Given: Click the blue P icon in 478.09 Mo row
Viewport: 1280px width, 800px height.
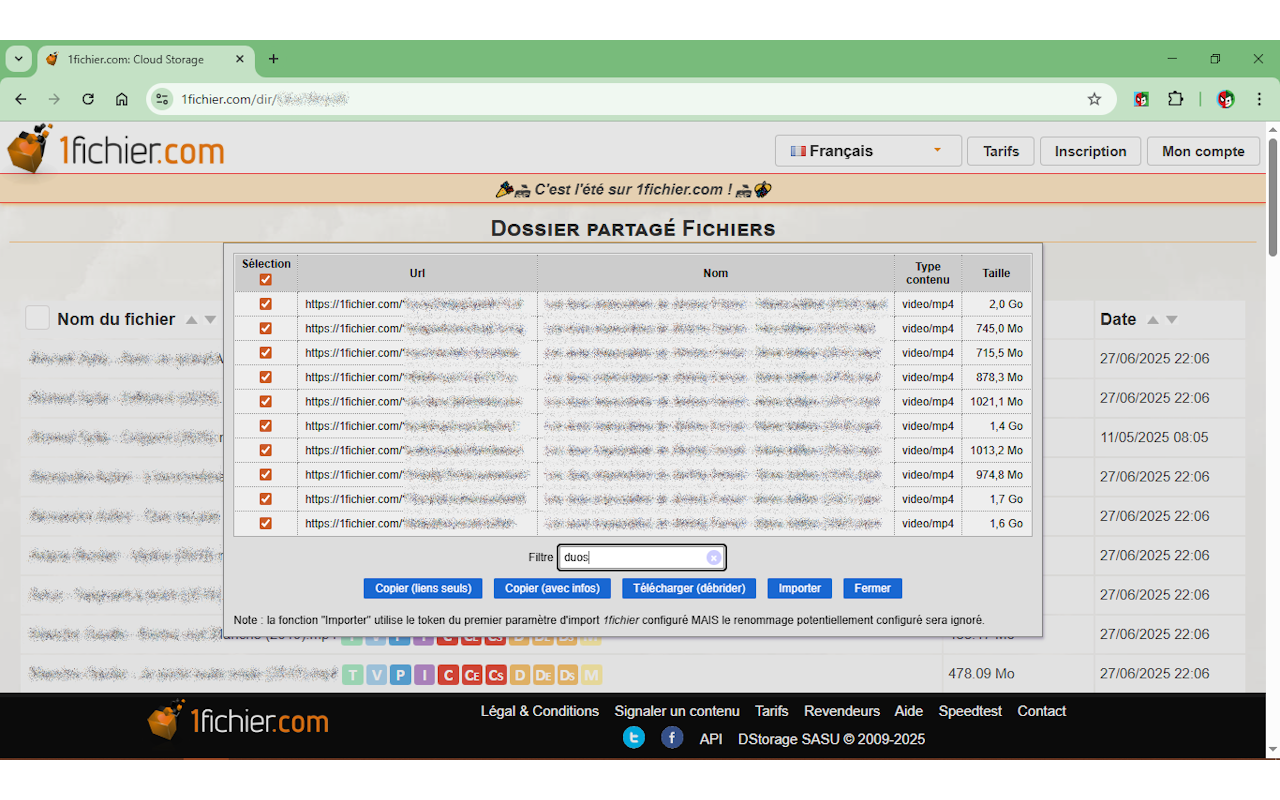Looking at the screenshot, I should click(x=400, y=675).
